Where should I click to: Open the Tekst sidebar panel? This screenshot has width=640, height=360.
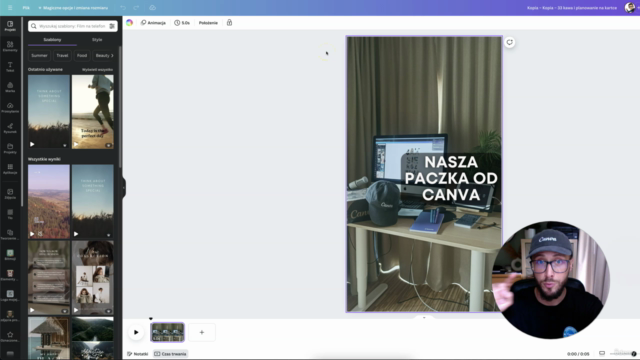(x=10, y=67)
